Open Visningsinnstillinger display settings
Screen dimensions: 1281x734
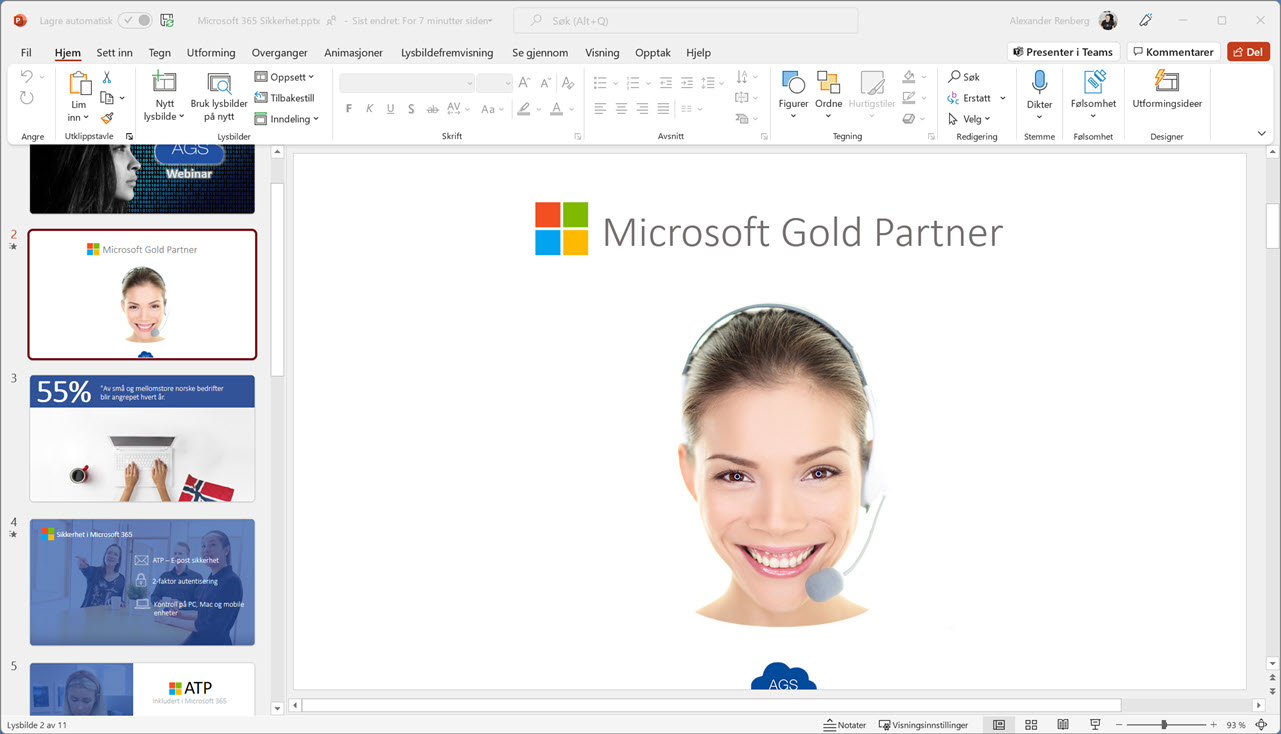coord(923,725)
